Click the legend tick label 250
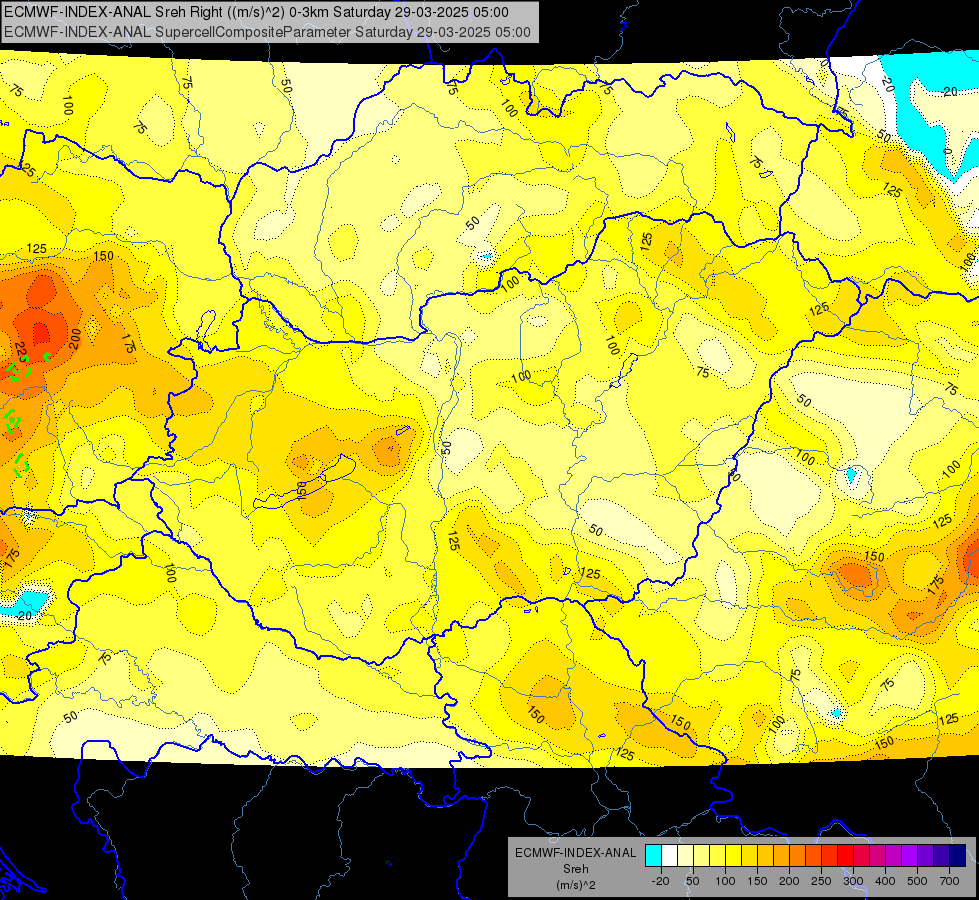The width and height of the screenshot is (979, 900). click(821, 881)
